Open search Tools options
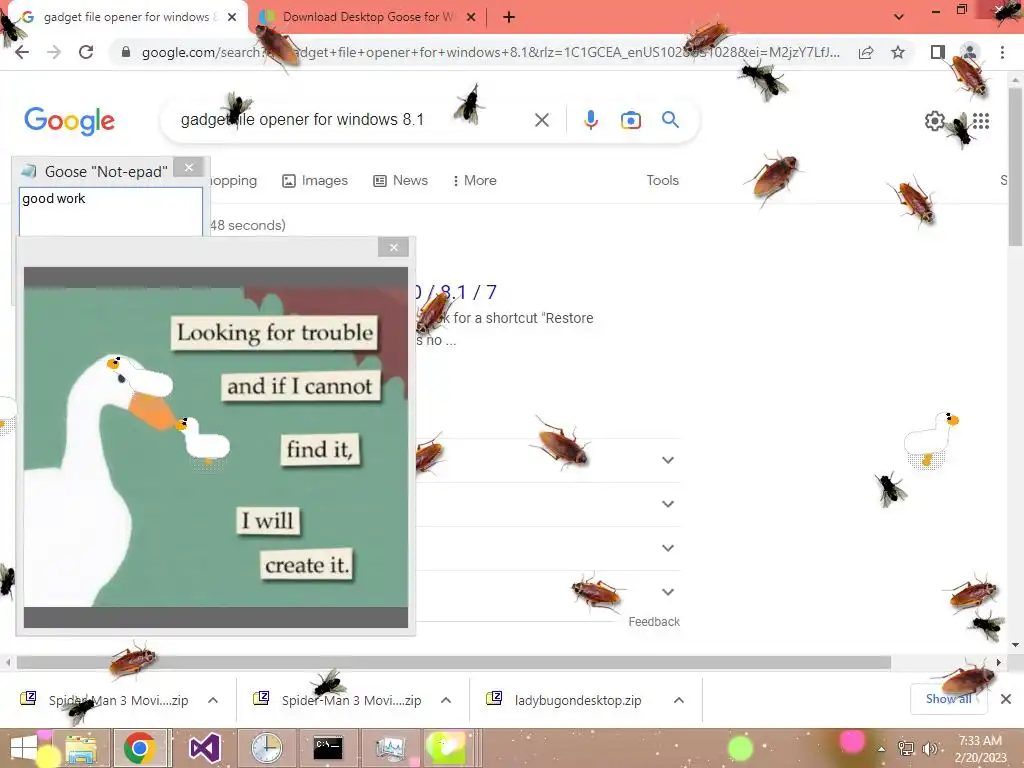1024x768 pixels. click(662, 181)
